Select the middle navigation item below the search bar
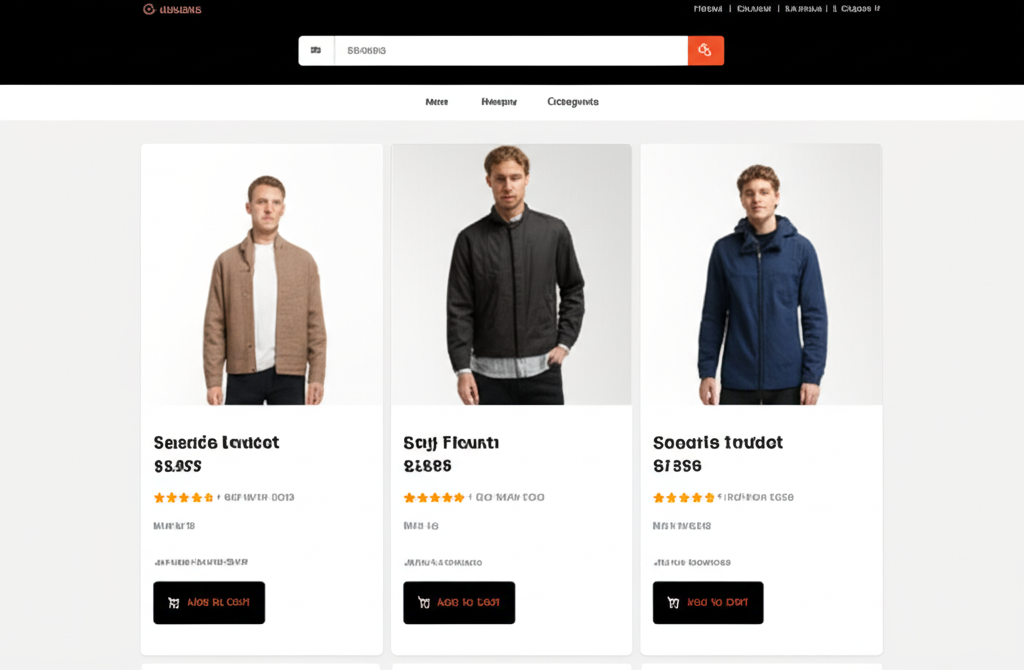The image size is (1024, 670). [499, 102]
